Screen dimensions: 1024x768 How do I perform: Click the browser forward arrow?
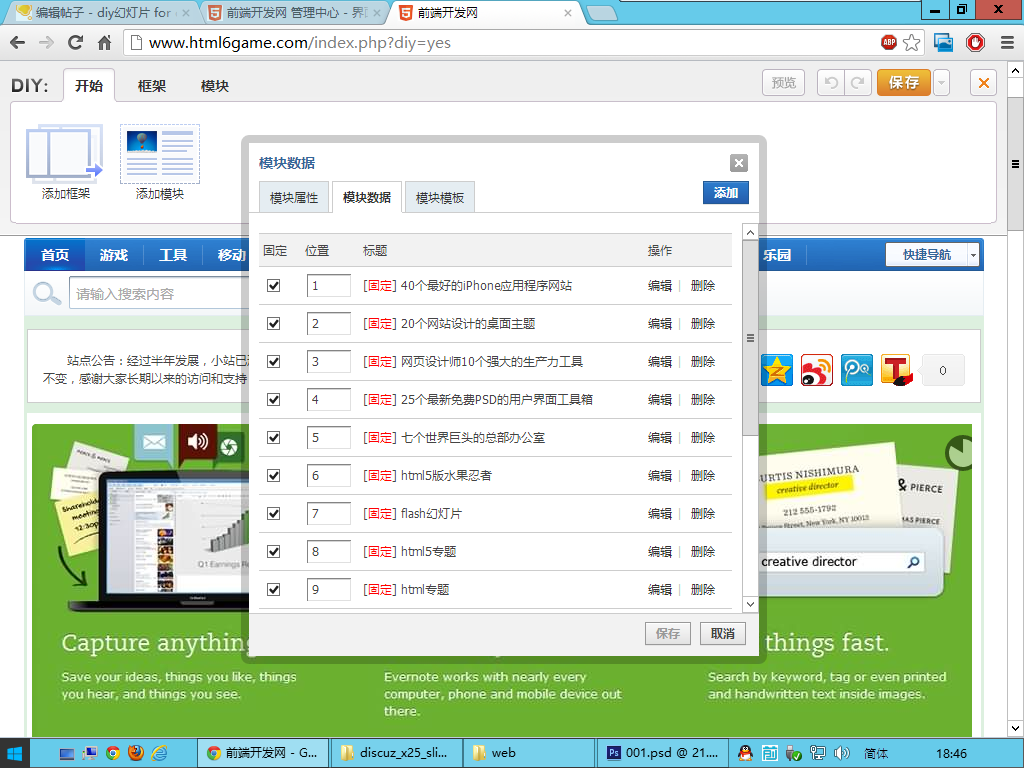point(46,43)
